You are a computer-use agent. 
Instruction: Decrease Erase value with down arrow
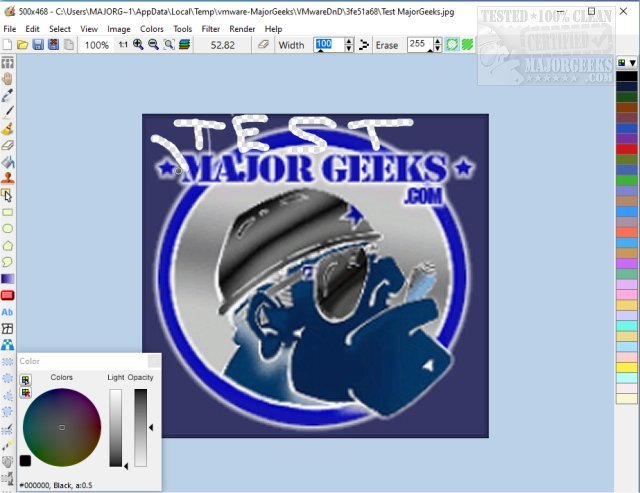(438, 48)
